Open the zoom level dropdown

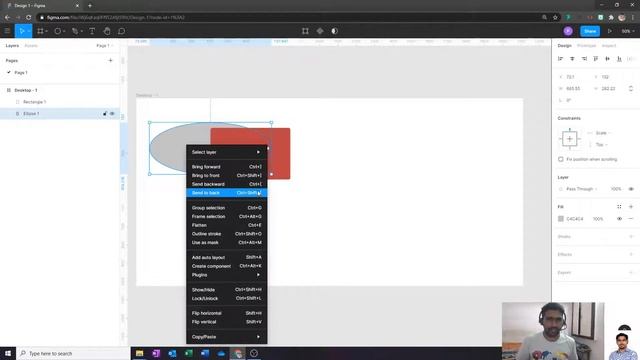click(628, 31)
